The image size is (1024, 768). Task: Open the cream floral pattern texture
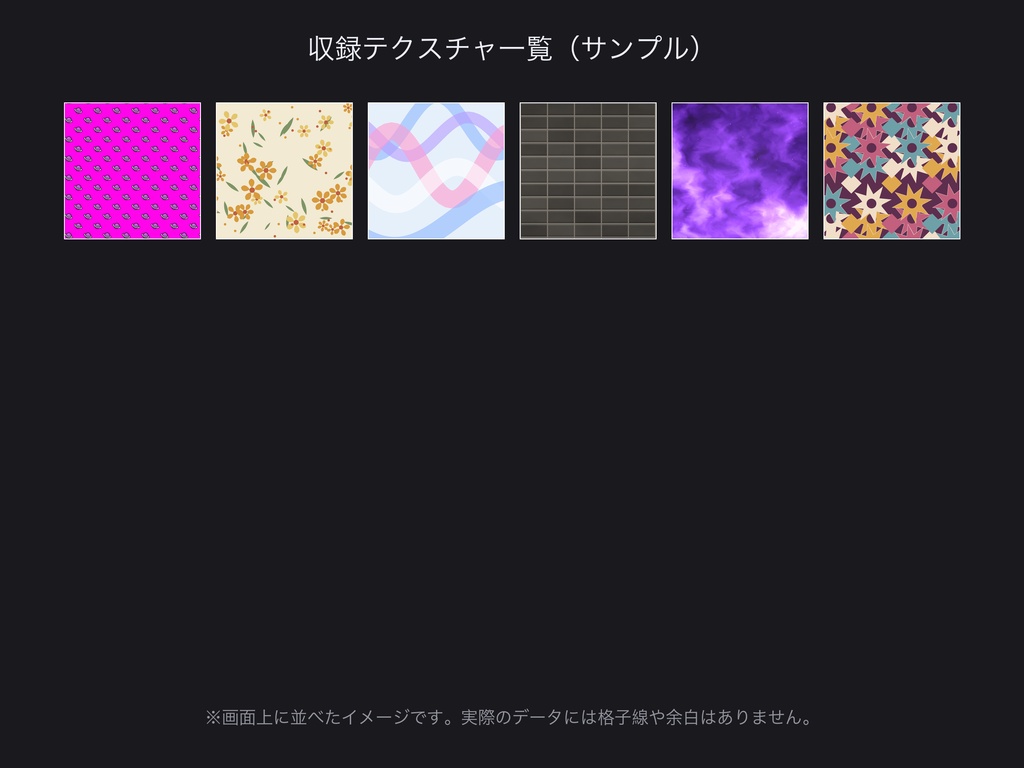coord(284,171)
